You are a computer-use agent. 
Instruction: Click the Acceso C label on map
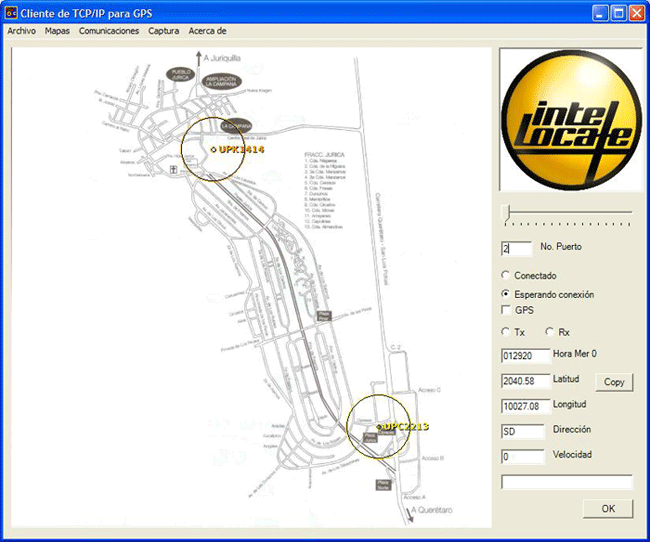click(429, 390)
